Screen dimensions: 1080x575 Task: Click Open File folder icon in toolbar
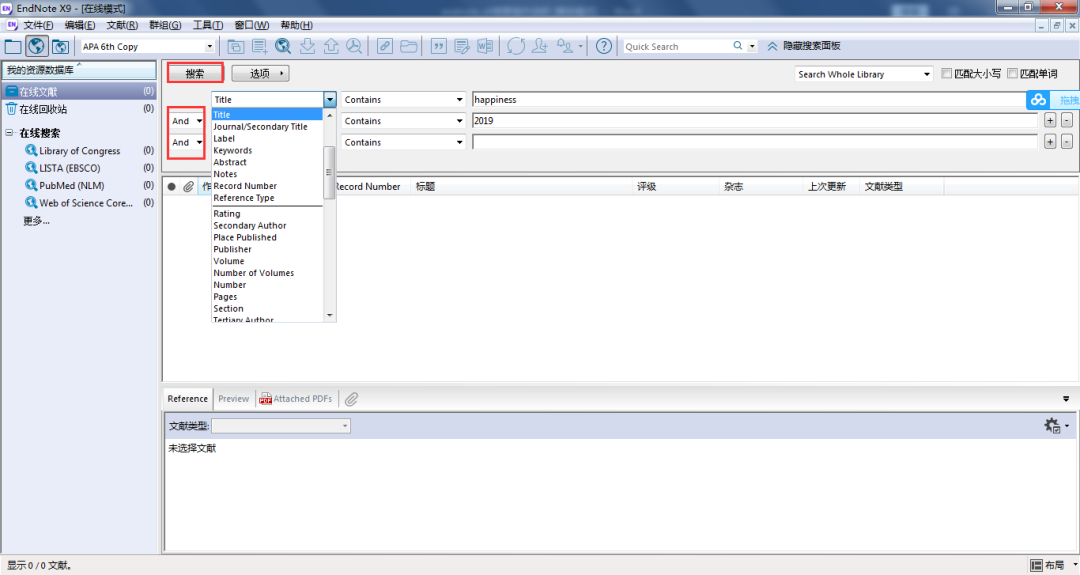pyautogui.click(x=408, y=46)
